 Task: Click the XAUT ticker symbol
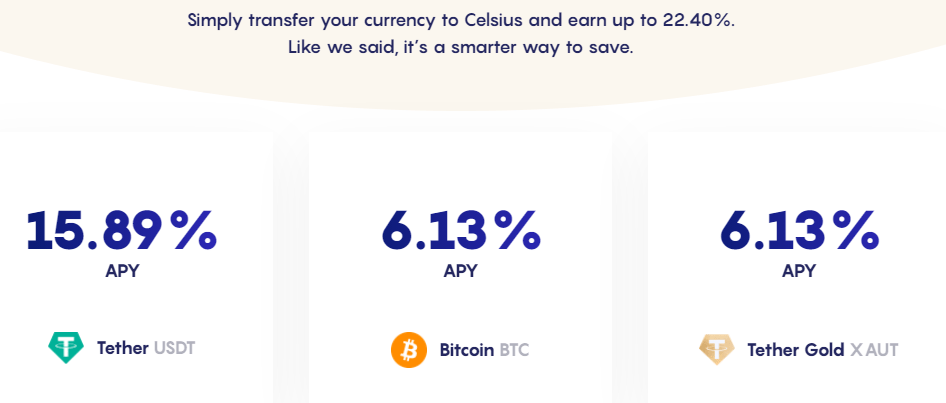tap(874, 350)
